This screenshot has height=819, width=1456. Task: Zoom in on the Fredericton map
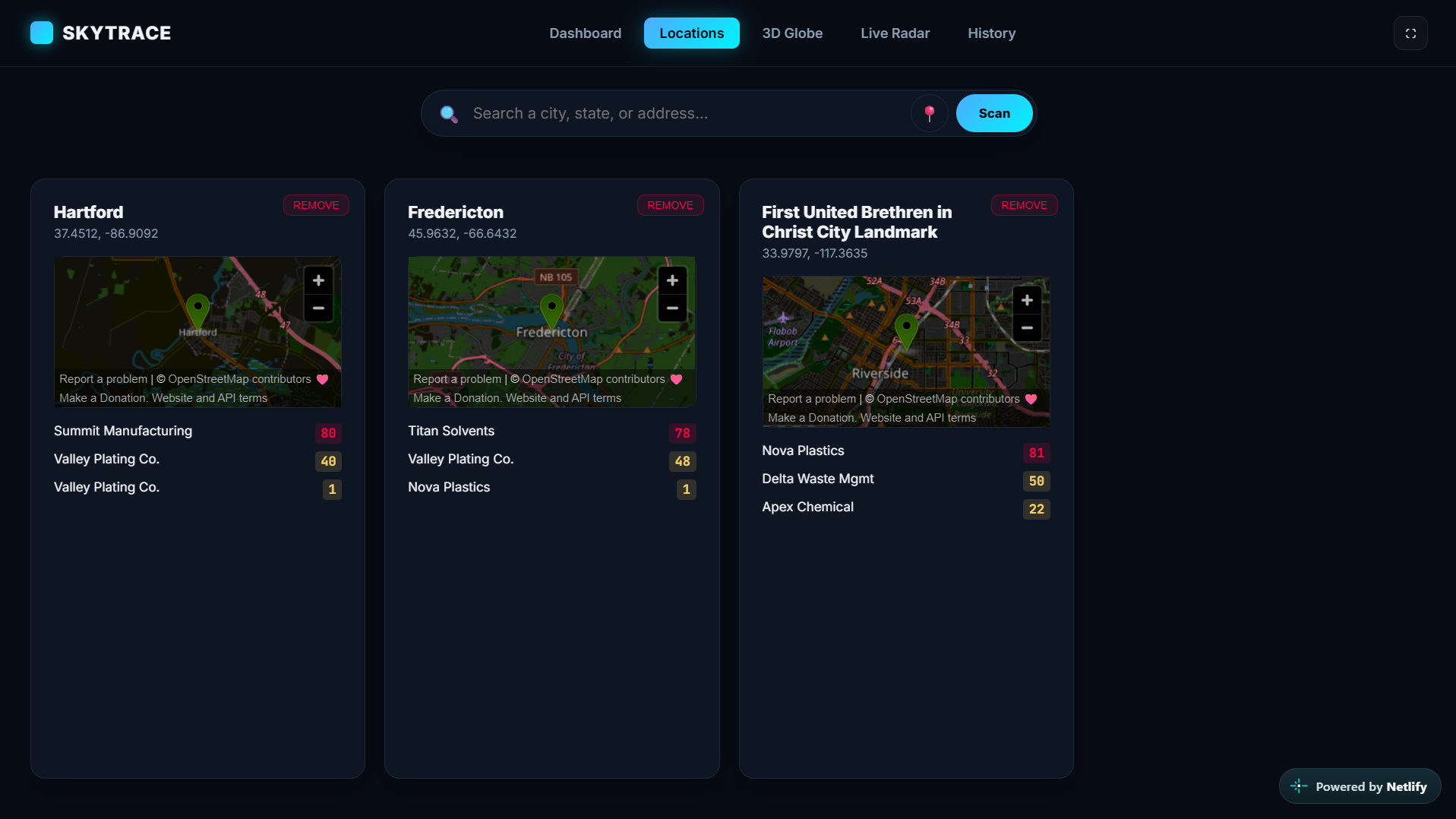pos(672,280)
